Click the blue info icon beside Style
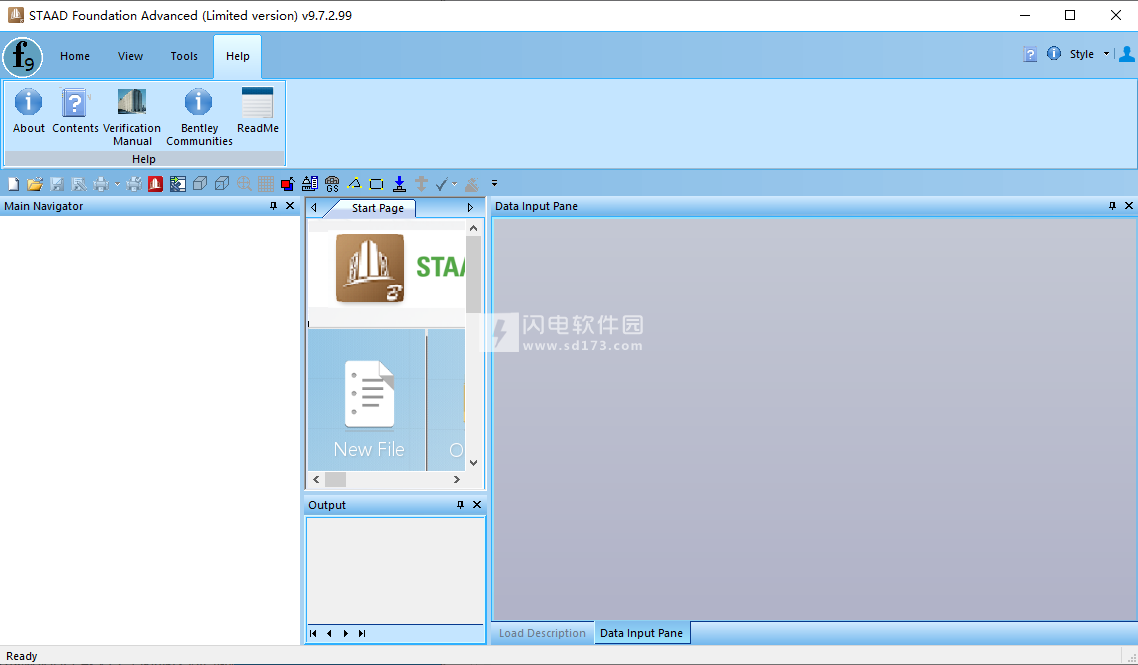 1054,54
